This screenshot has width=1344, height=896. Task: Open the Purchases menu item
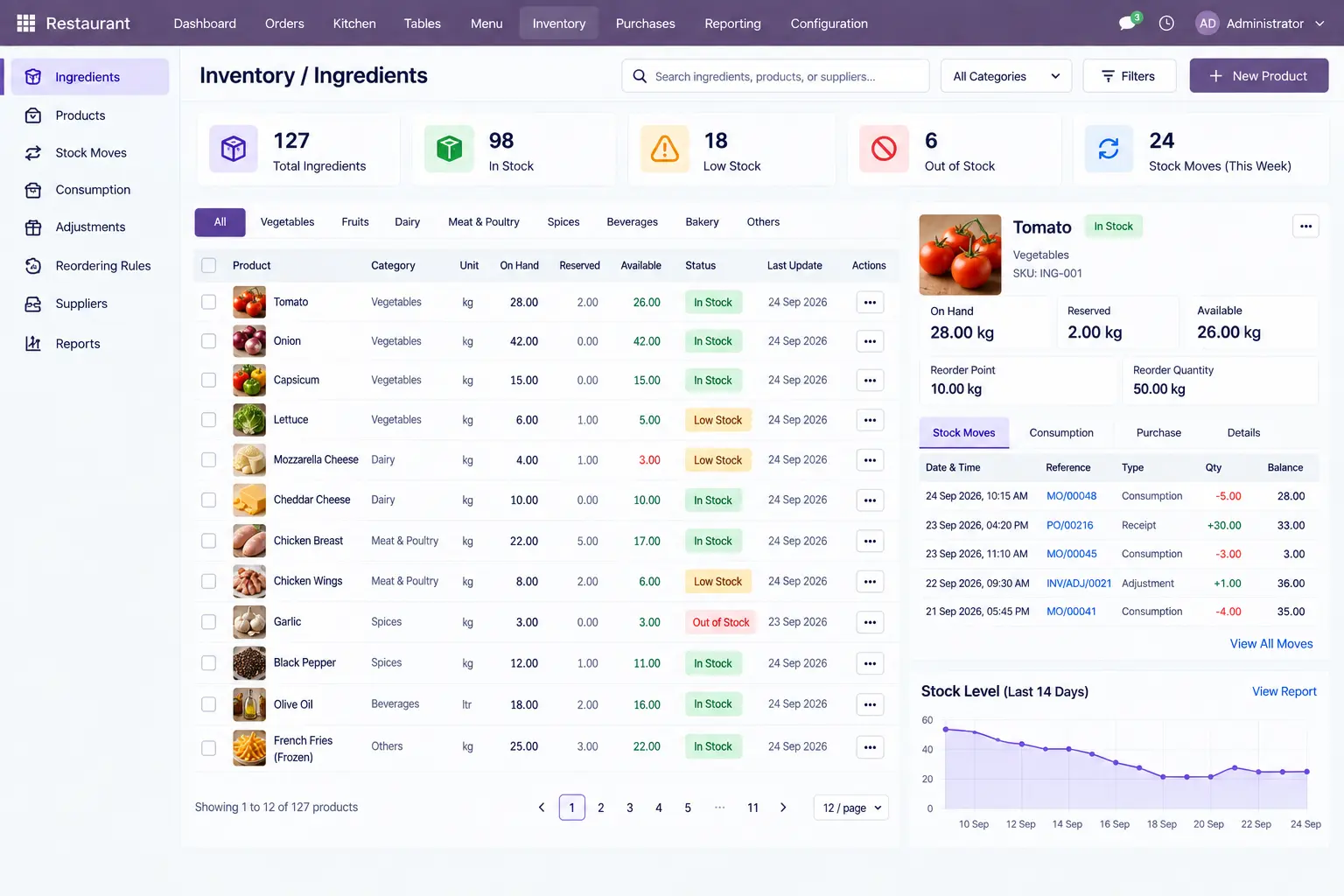tap(646, 24)
